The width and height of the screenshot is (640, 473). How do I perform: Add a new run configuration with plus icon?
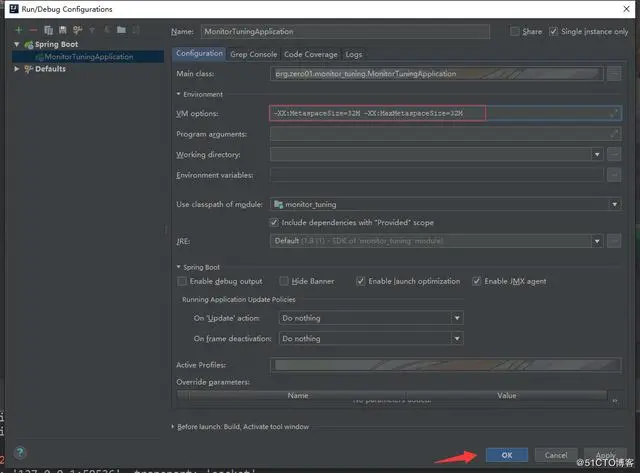(18, 30)
